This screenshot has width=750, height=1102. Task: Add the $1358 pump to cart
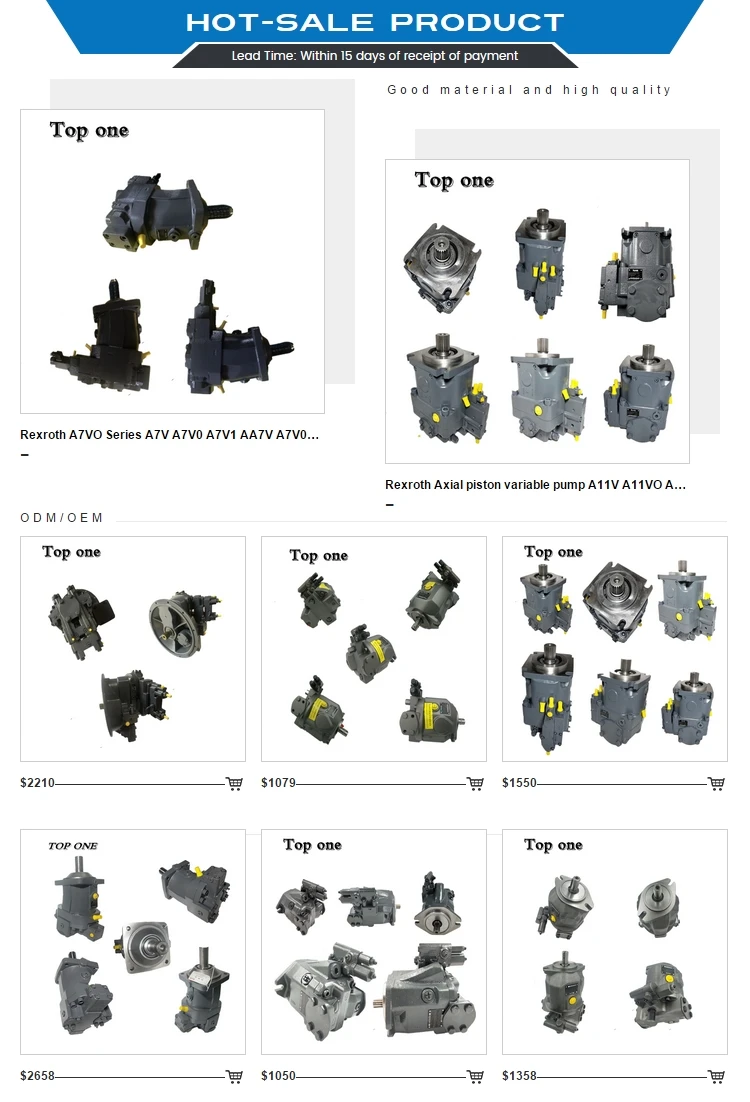tap(716, 1076)
